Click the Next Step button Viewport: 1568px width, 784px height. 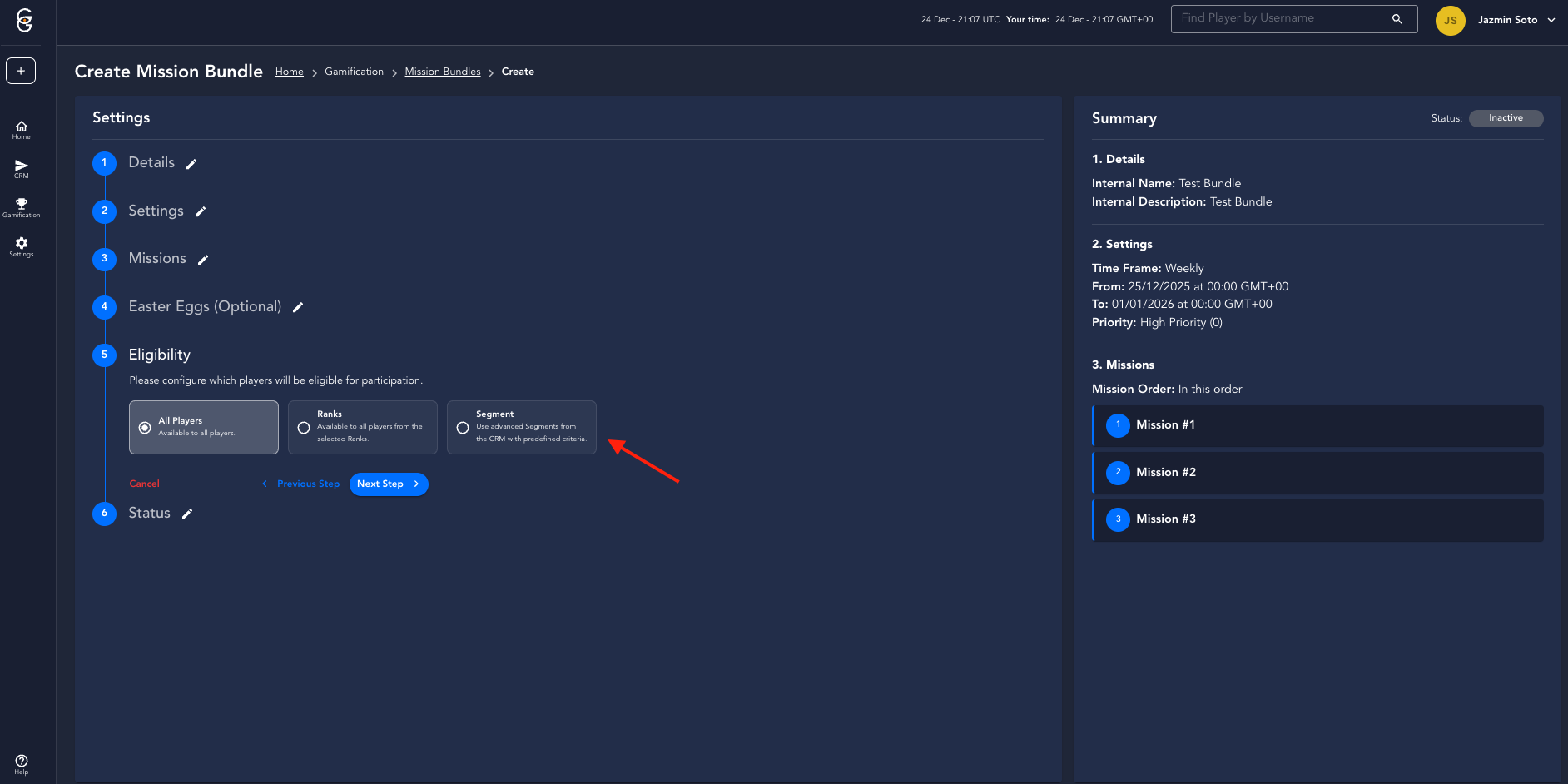click(389, 484)
